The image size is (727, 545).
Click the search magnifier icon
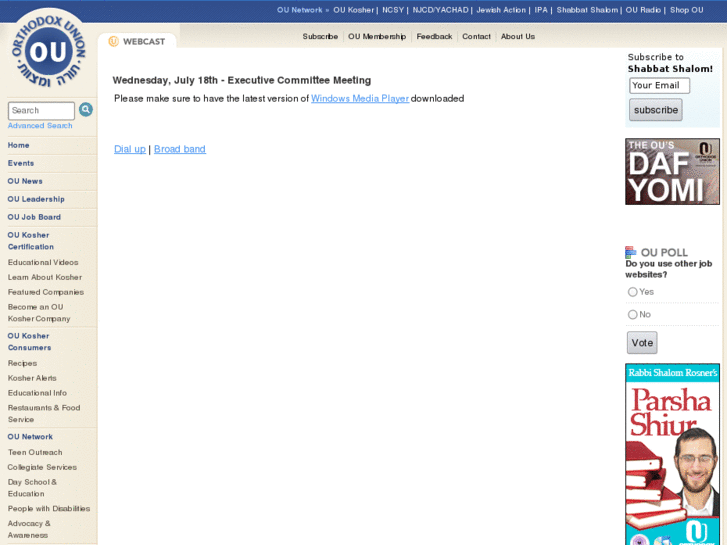(x=86, y=109)
